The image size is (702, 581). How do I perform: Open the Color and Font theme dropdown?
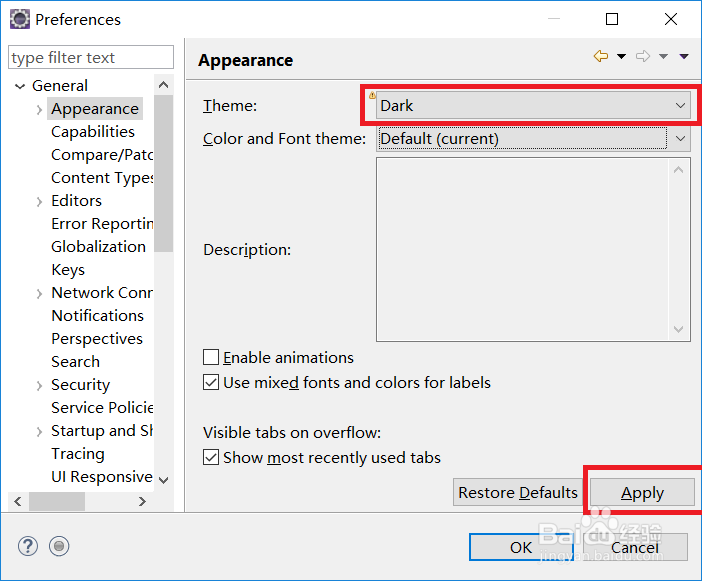(533, 139)
